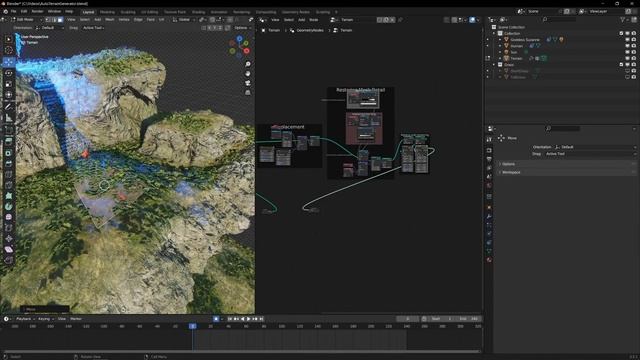Select the Move tool in viewport toolbar
The width and height of the screenshot is (640, 360).
tap(9, 62)
